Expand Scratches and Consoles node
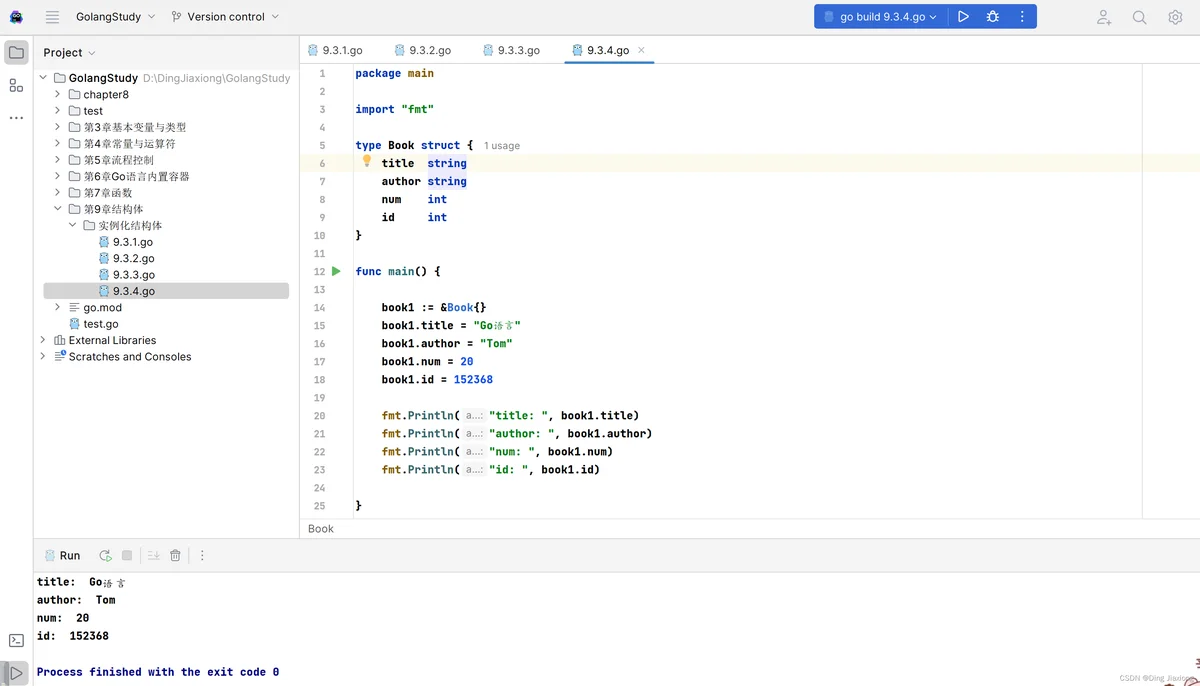The height and width of the screenshot is (686, 1200). coord(43,356)
